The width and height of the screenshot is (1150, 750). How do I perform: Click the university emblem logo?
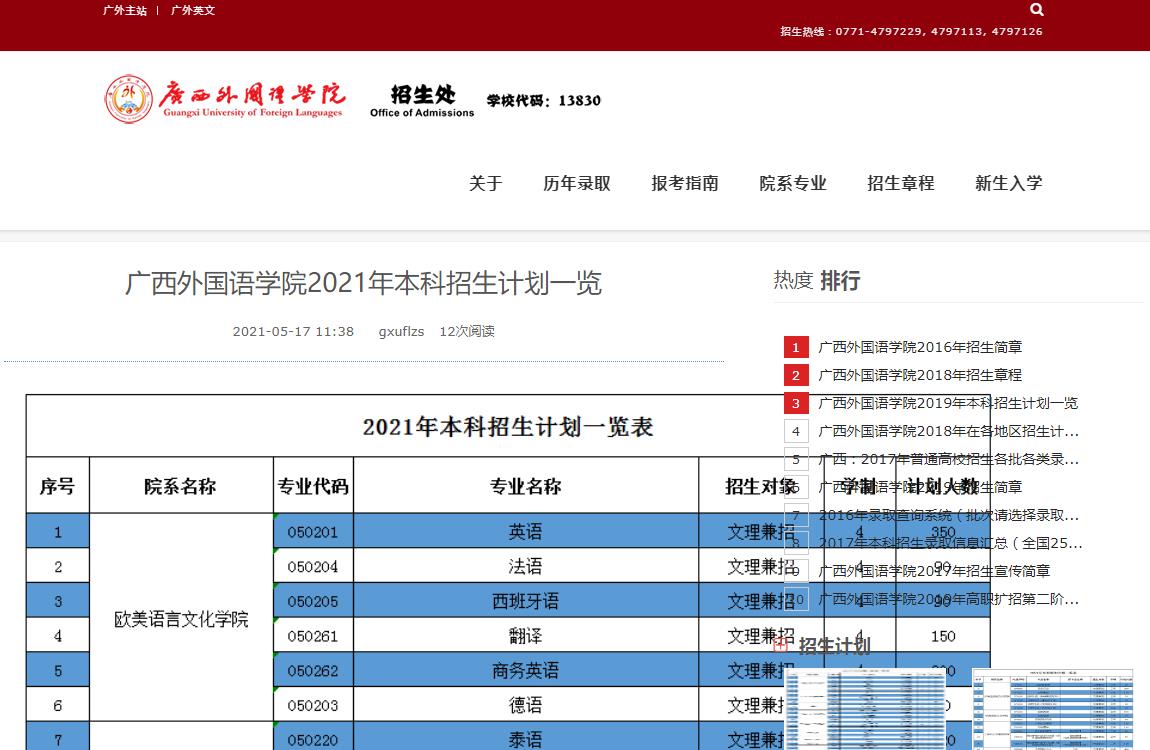[x=129, y=99]
